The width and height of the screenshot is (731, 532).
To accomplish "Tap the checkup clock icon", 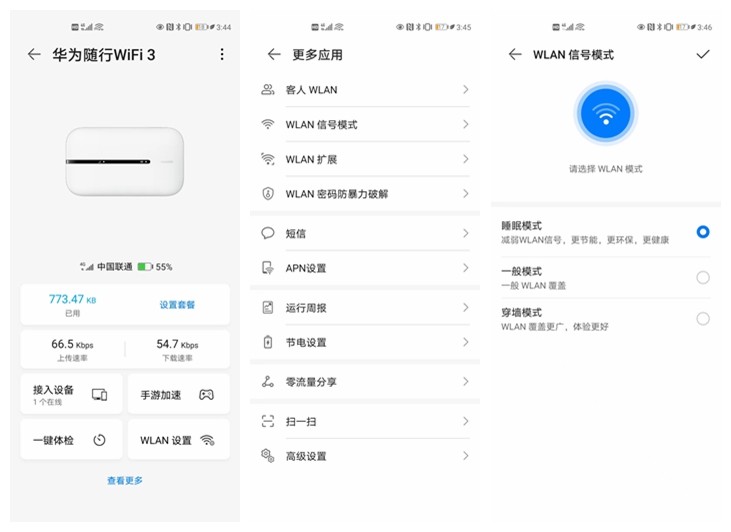I will click(x=99, y=440).
